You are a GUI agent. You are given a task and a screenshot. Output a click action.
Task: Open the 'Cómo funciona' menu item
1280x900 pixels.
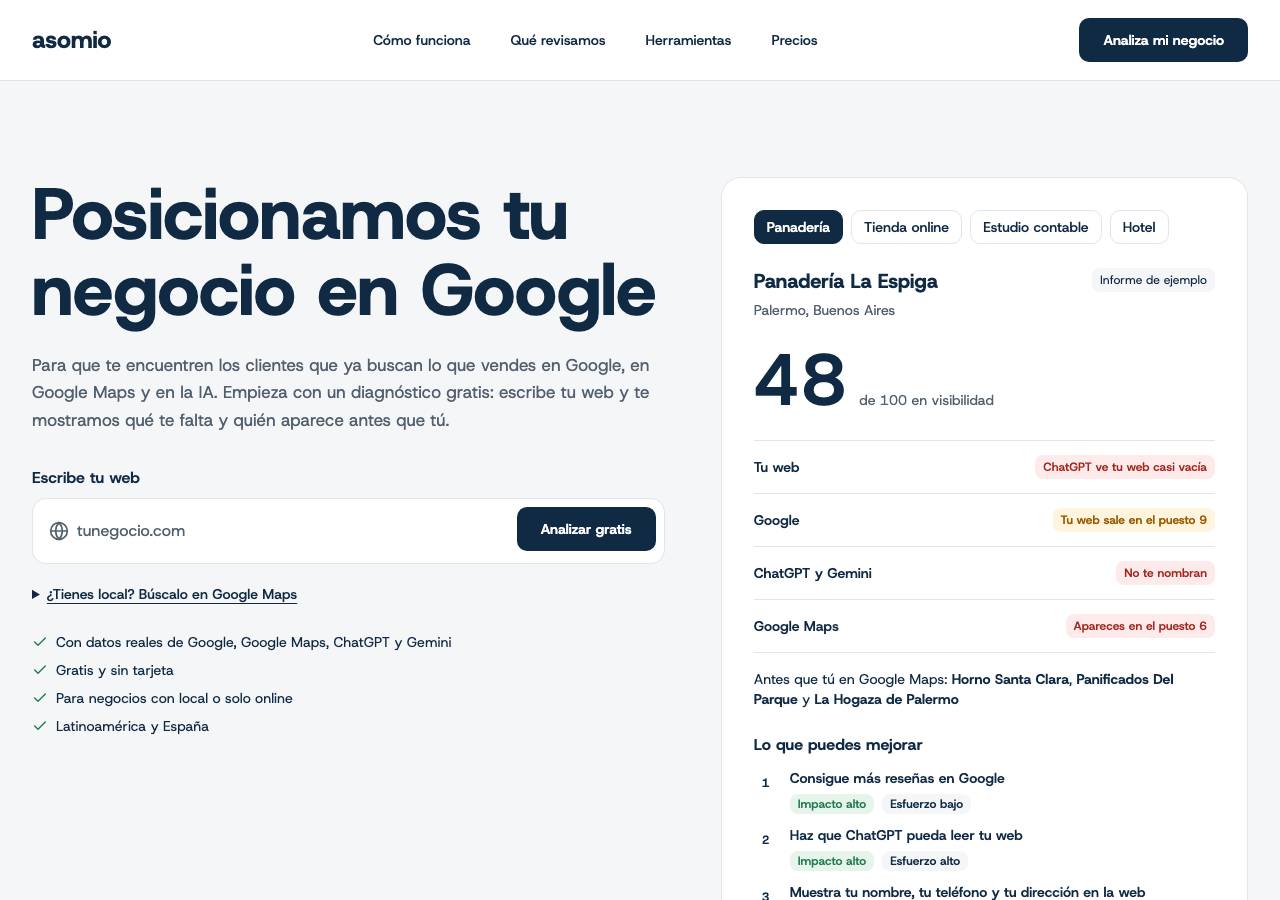coord(421,40)
